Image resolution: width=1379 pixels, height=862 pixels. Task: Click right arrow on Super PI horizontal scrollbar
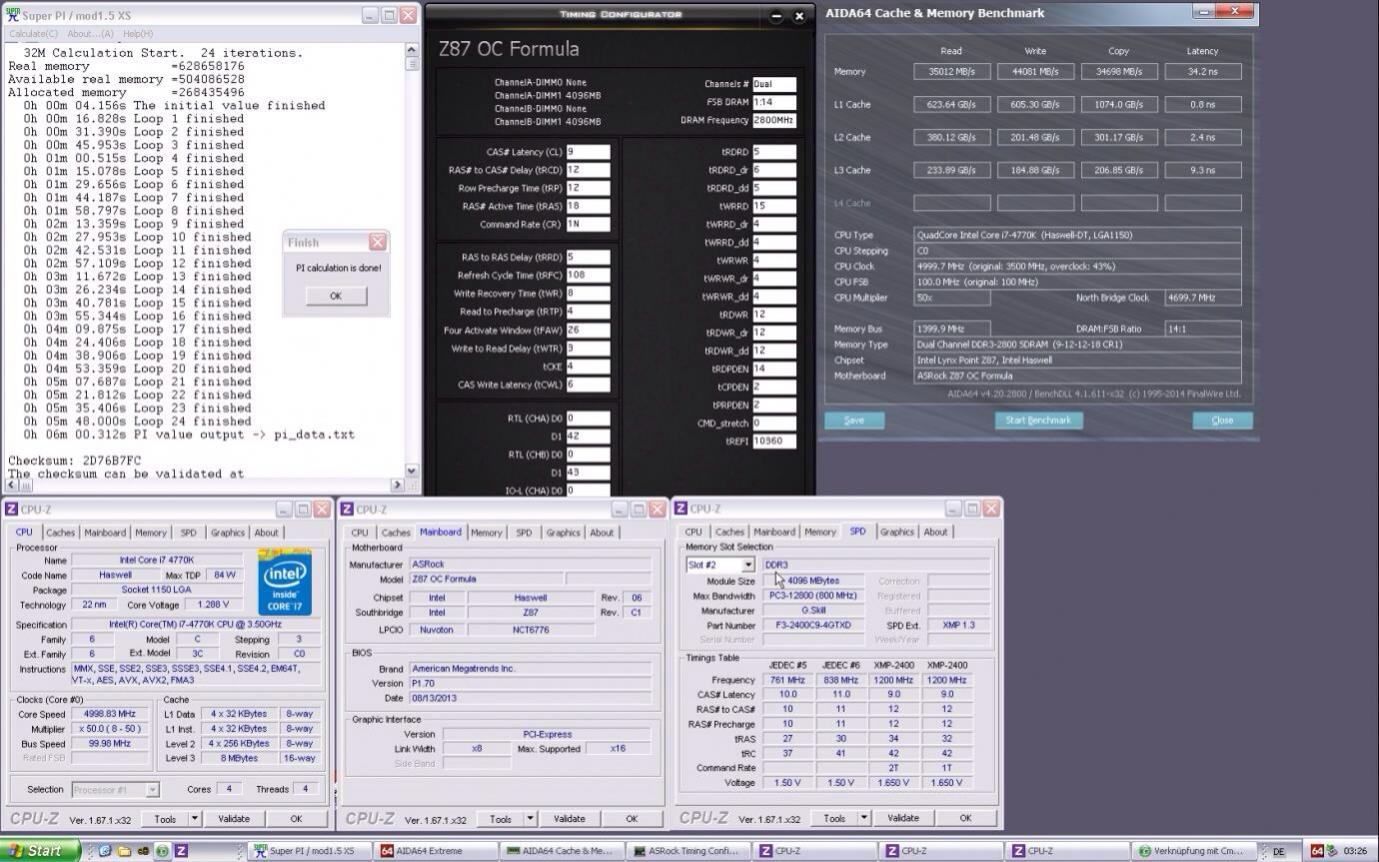click(x=397, y=485)
